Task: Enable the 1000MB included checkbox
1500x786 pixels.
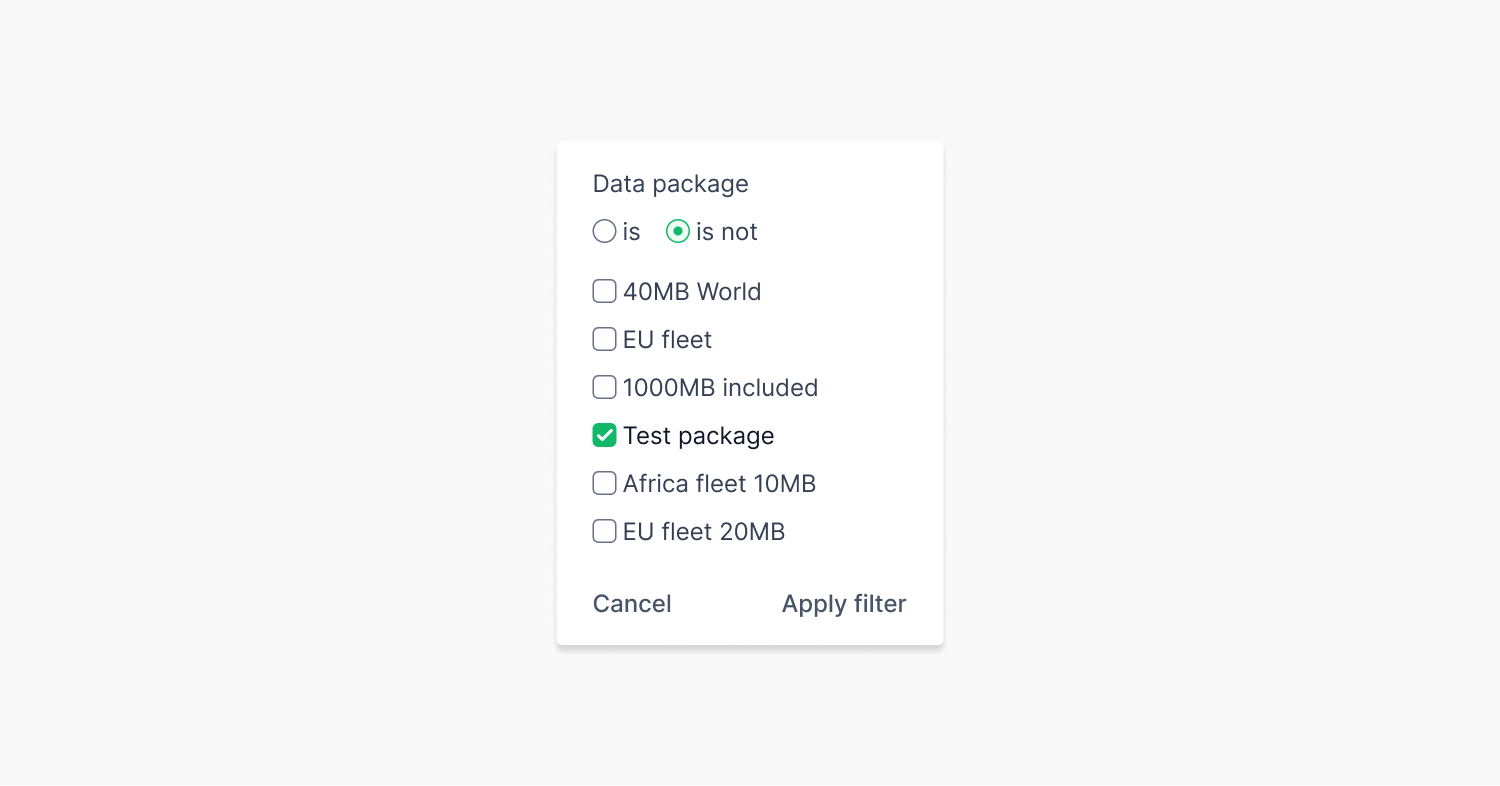Action: click(604, 387)
